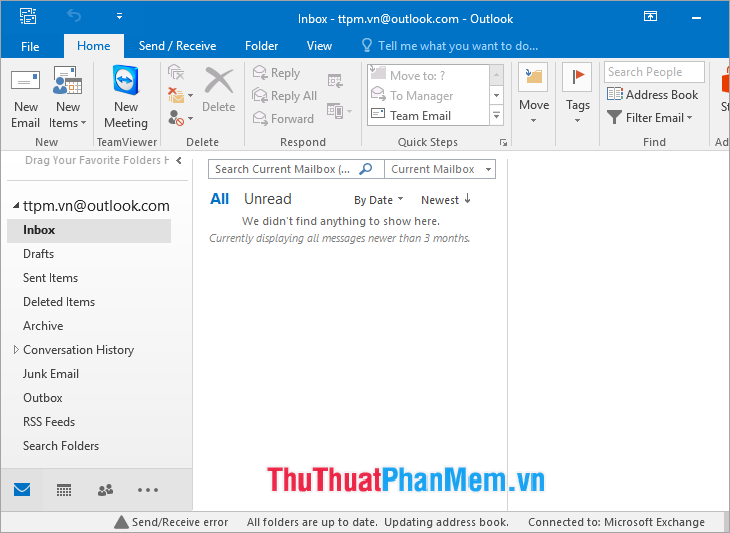Open Ribbon Display Options

650,17
